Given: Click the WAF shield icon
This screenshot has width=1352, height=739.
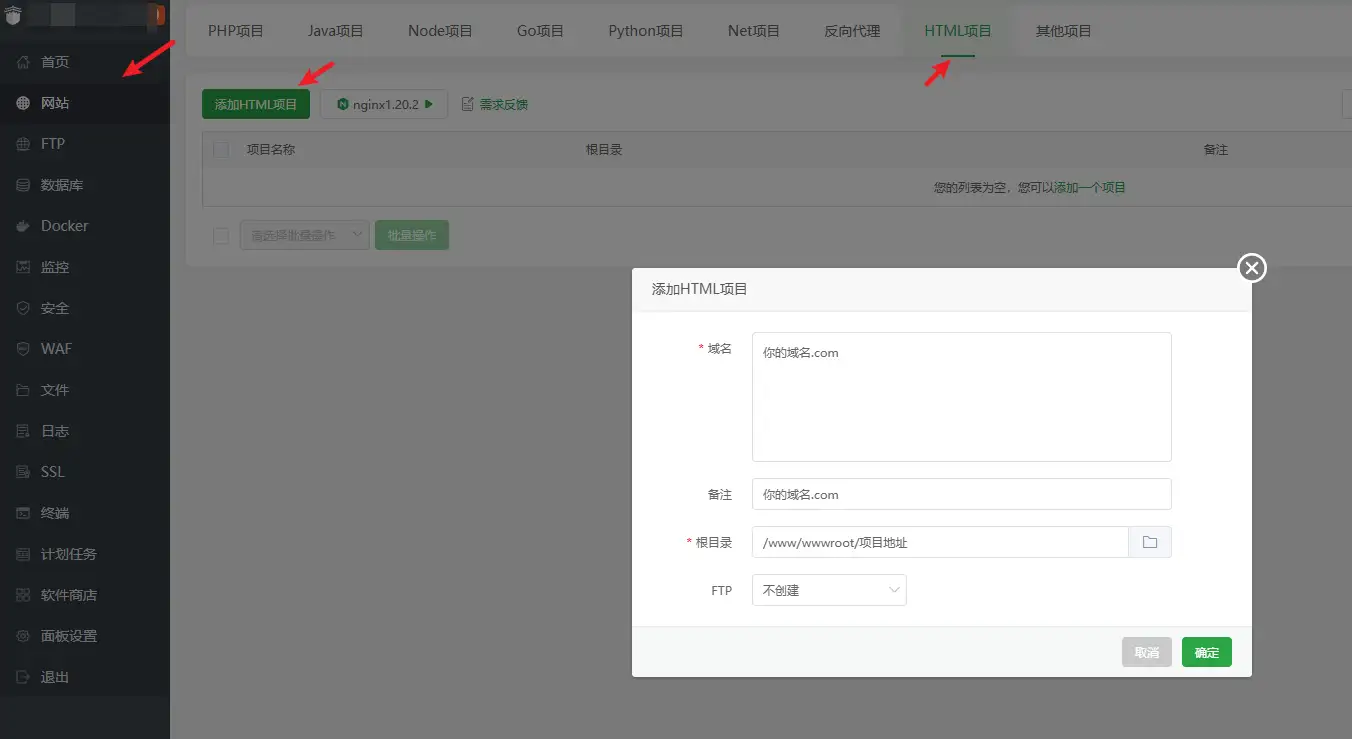Looking at the screenshot, I should (23, 349).
